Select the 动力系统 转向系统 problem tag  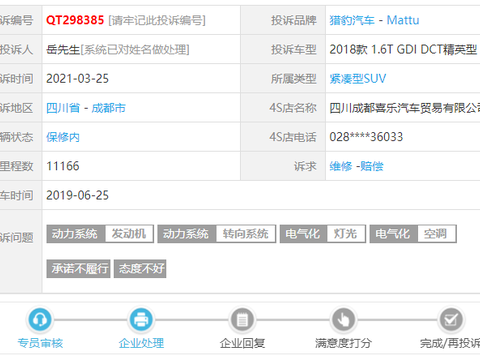point(217,234)
